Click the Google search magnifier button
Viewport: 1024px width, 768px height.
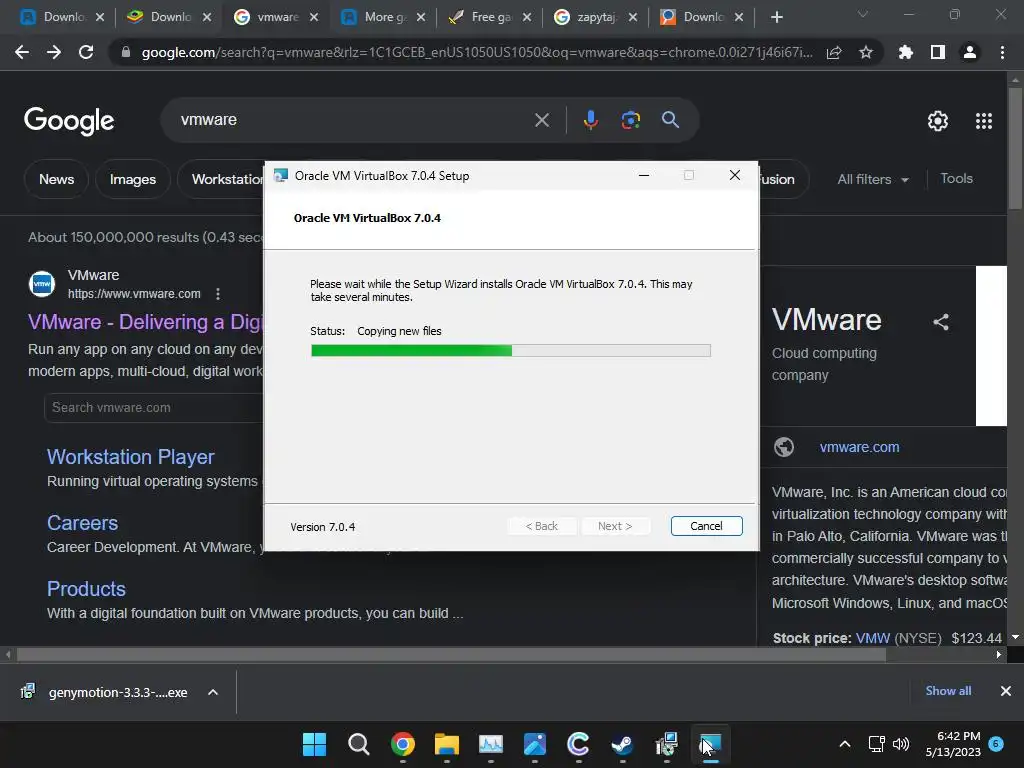(x=670, y=120)
